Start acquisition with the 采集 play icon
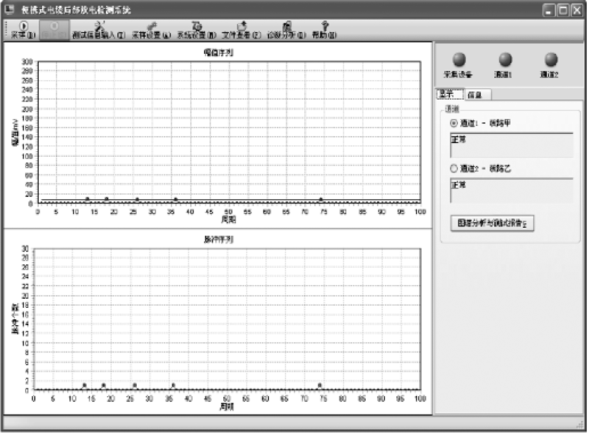The width and height of the screenshot is (589, 433). (23, 30)
